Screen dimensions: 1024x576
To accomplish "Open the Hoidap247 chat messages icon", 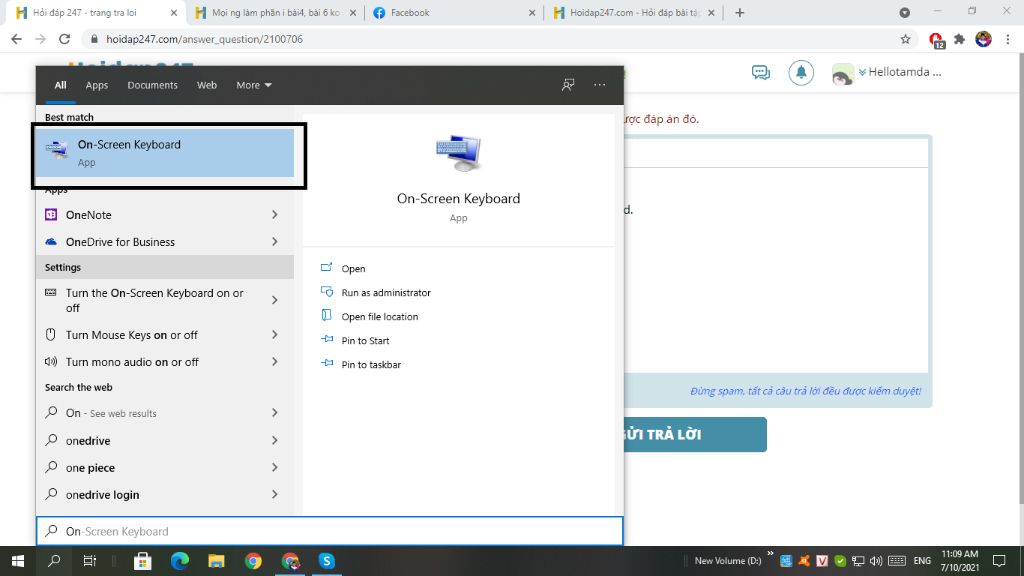I will (761, 72).
